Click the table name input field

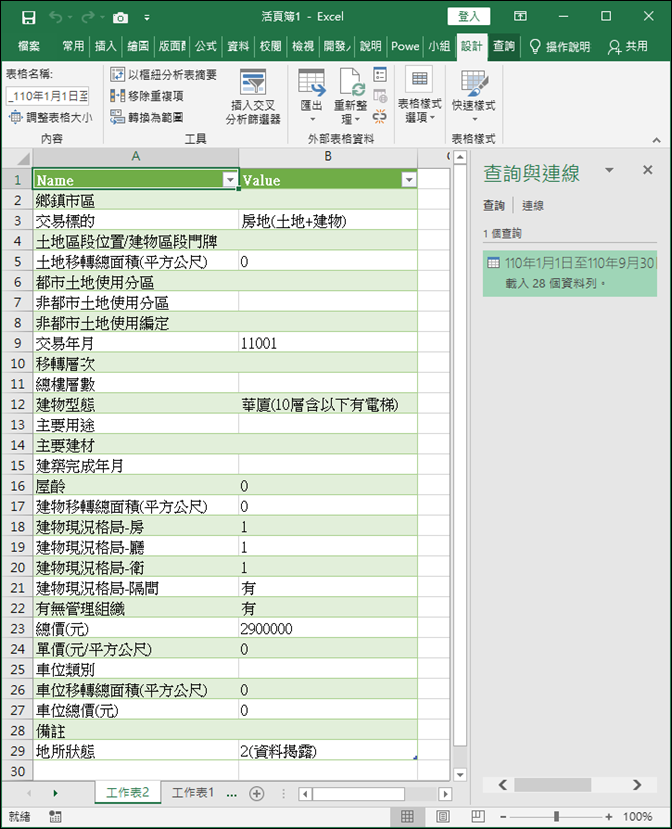point(48,96)
